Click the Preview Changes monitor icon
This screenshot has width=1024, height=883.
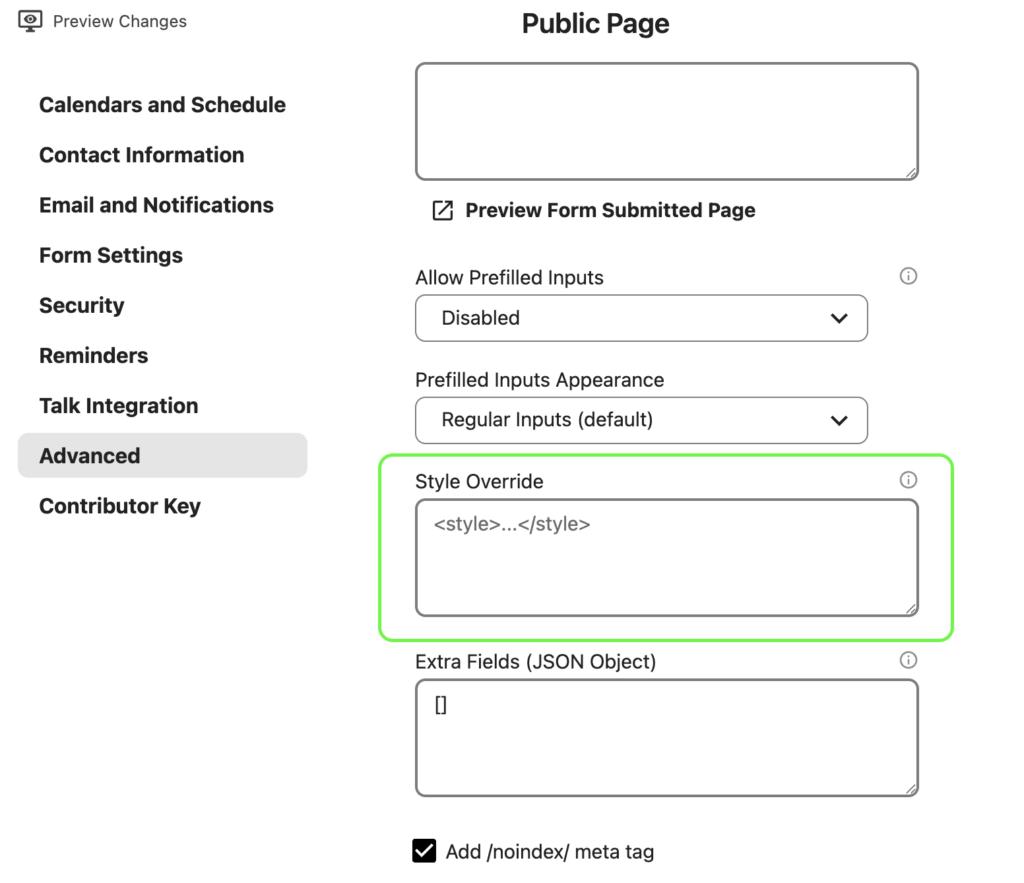pos(30,21)
